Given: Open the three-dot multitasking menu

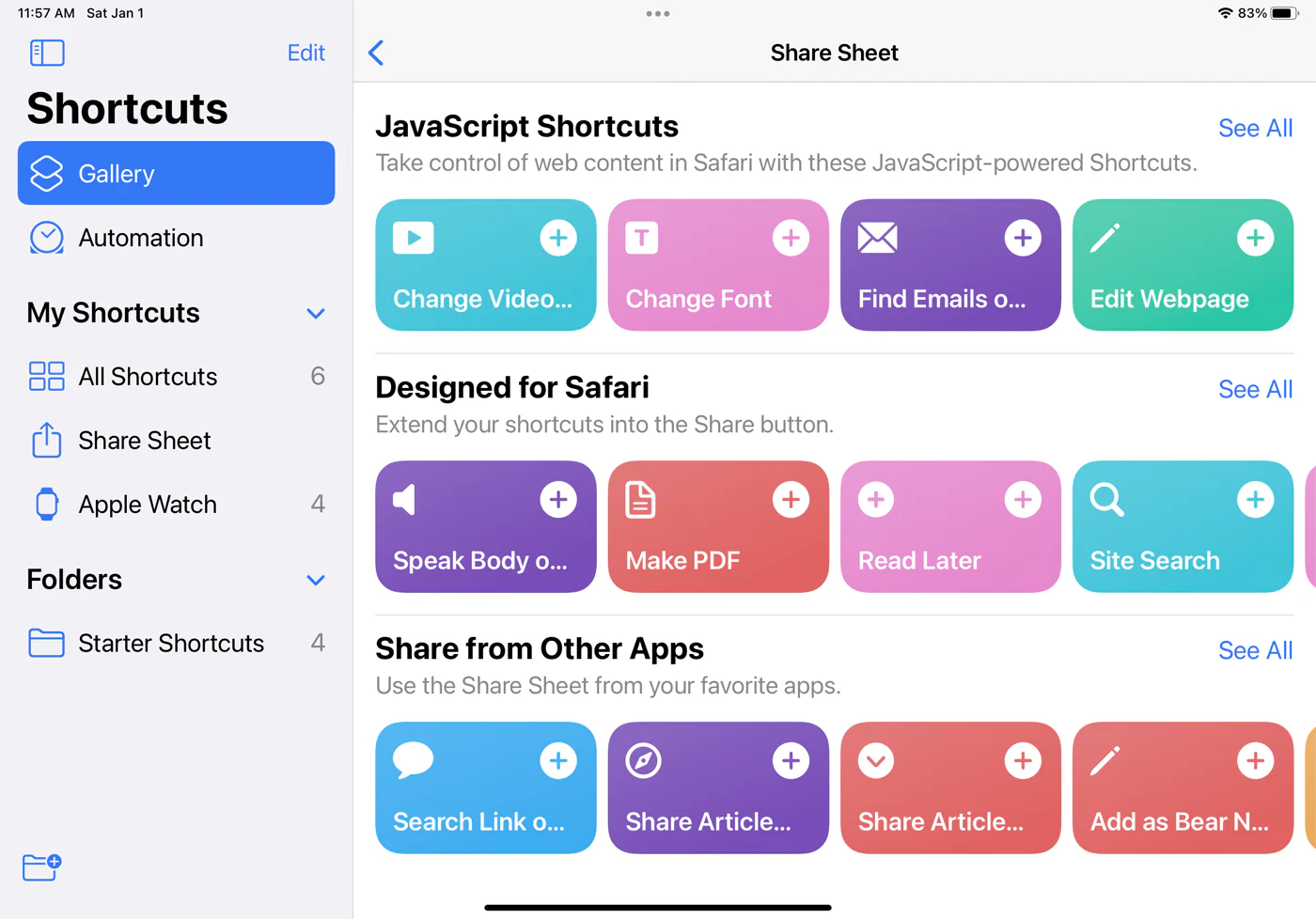Looking at the screenshot, I should [x=658, y=14].
